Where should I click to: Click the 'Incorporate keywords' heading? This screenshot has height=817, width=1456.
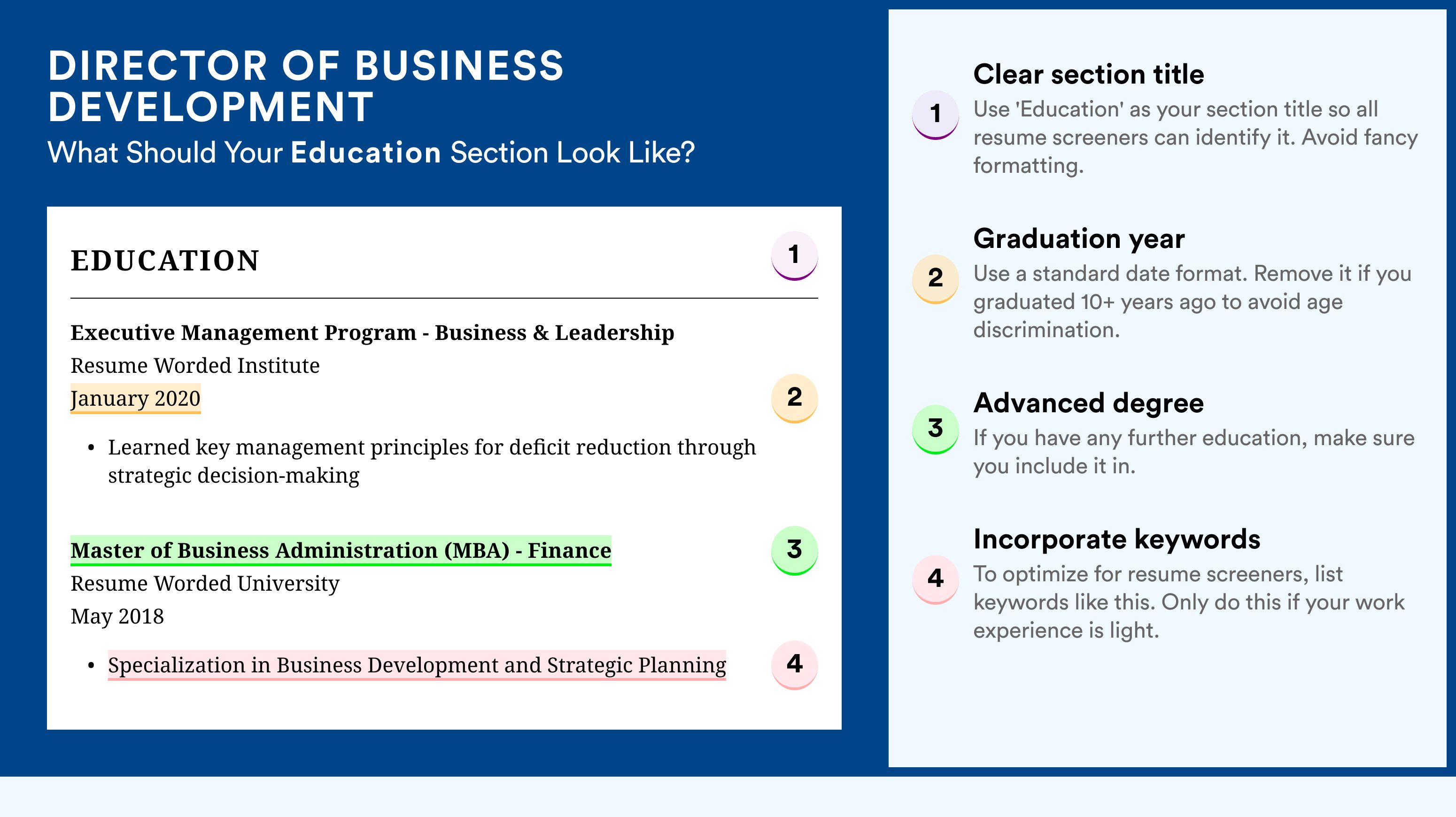pos(1117,540)
